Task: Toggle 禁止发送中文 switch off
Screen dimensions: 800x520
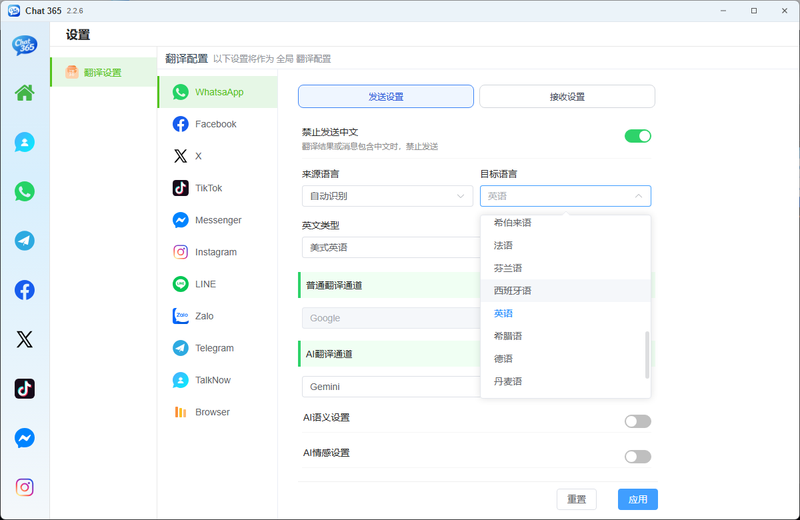Action: click(x=638, y=136)
